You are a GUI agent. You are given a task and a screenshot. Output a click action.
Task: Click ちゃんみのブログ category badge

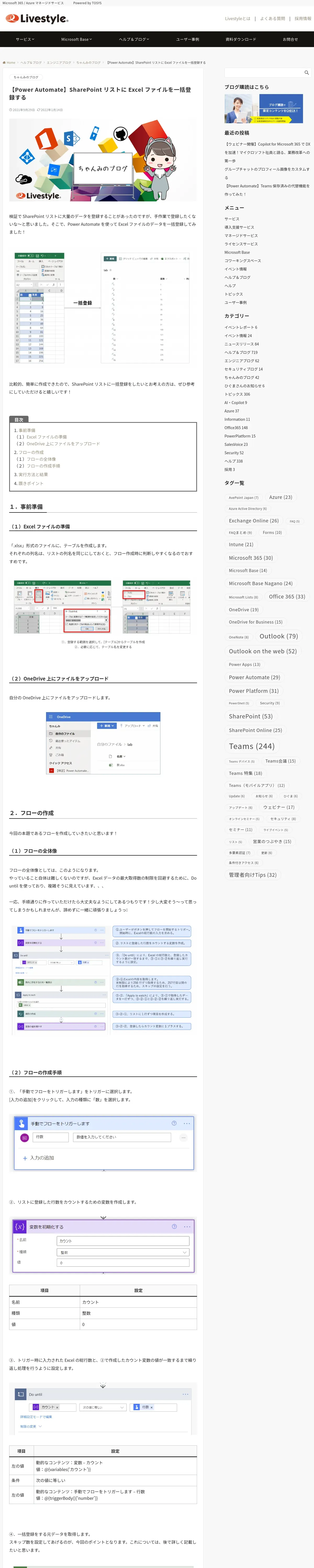26,77
